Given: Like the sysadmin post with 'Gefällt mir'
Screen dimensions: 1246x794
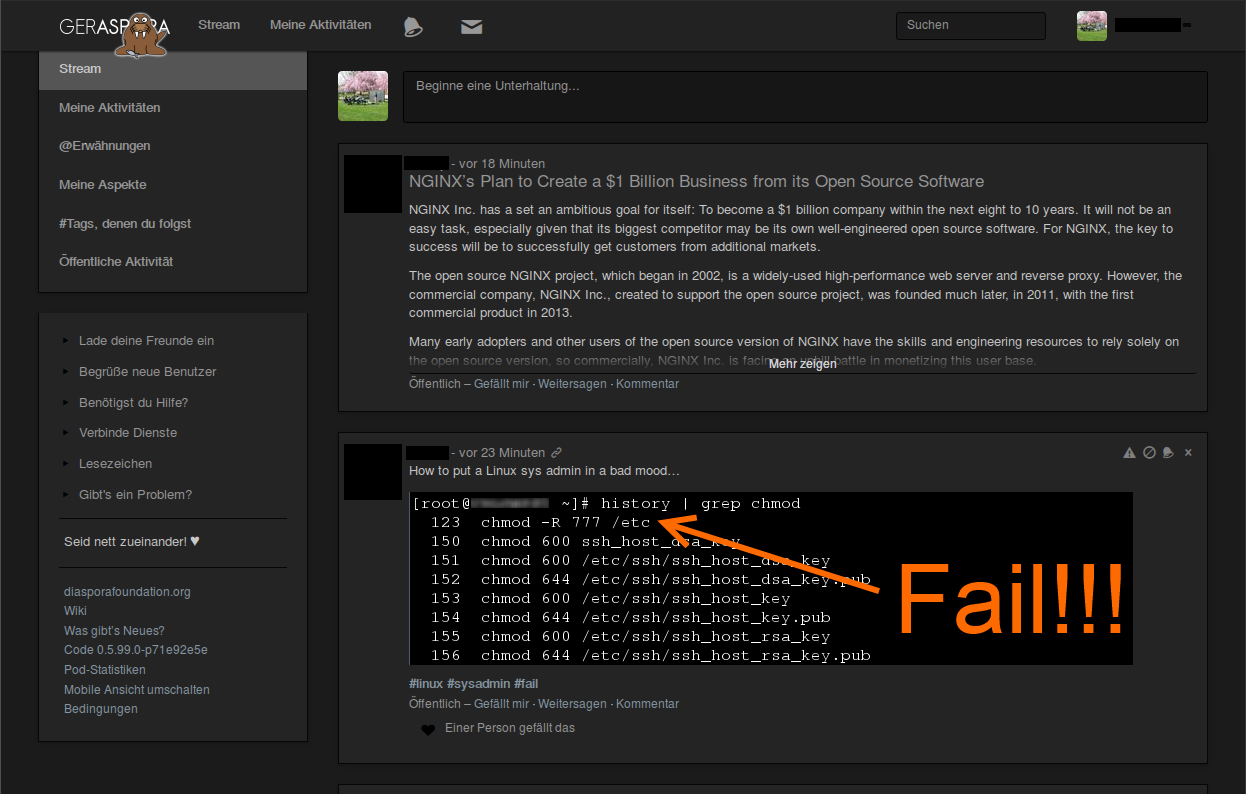Looking at the screenshot, I should [x=501, y=704].
